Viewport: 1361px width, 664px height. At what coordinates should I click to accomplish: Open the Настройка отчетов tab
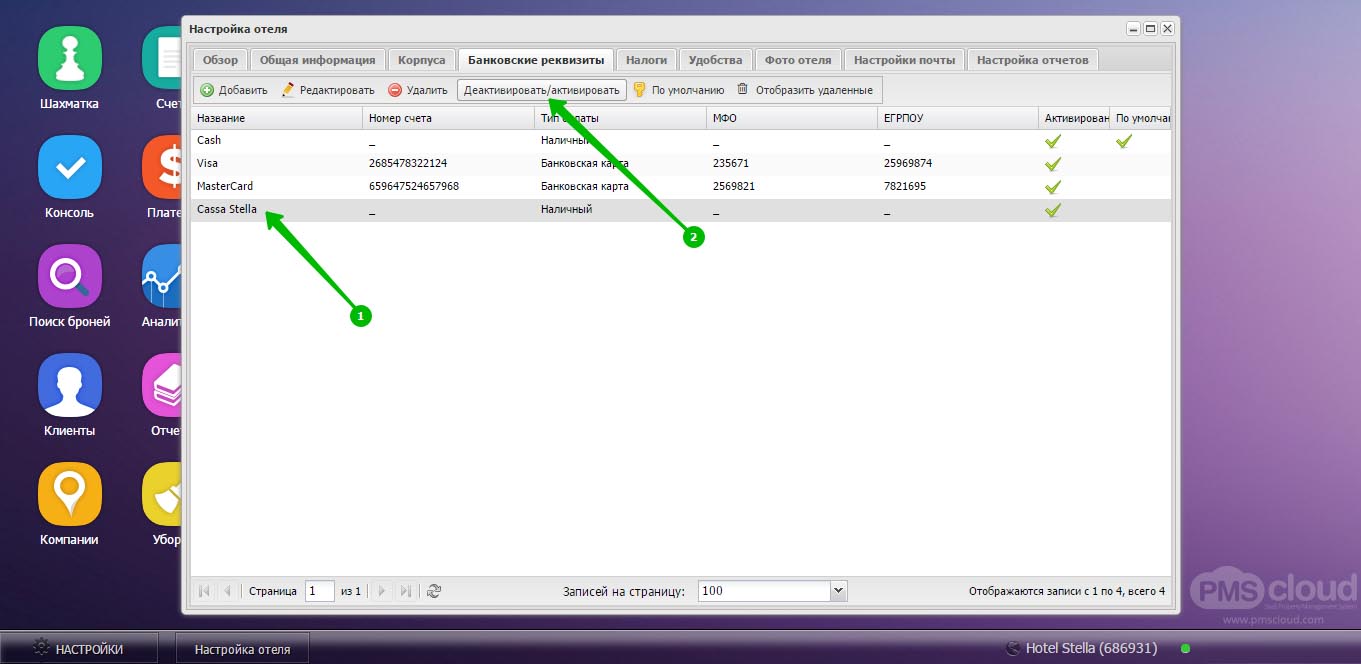(x=1032, y=60)
